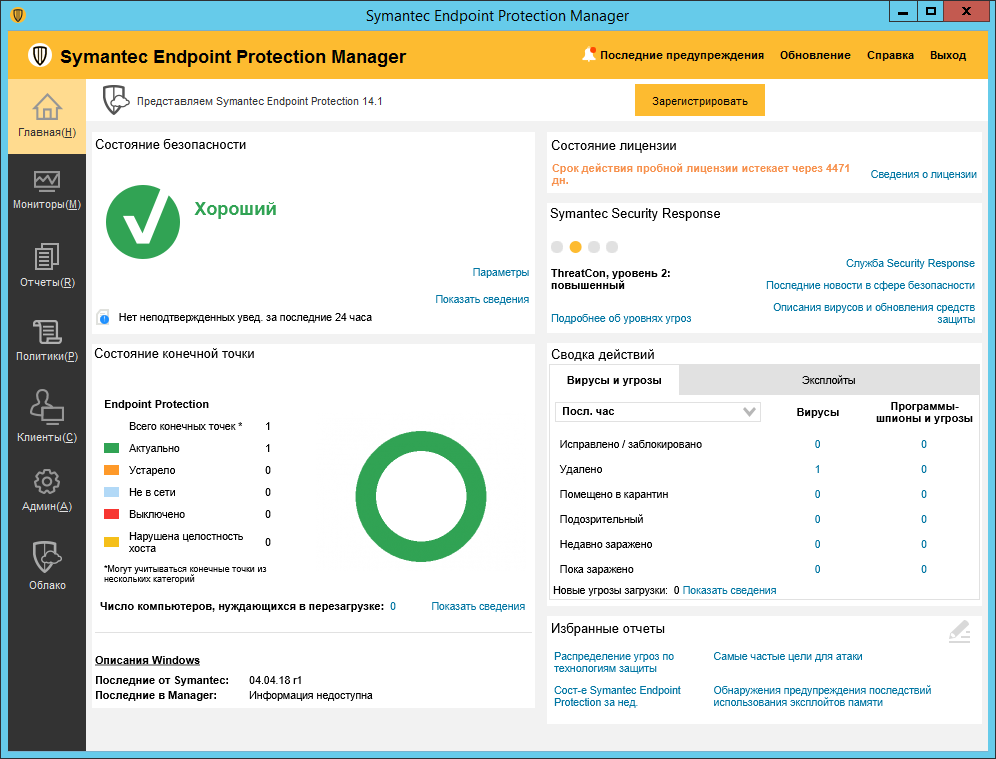Viewport: 996px width, 759px height.
Task: Click Показать сведения beside Новые угрозы загрузки
Action: point(729,590)
